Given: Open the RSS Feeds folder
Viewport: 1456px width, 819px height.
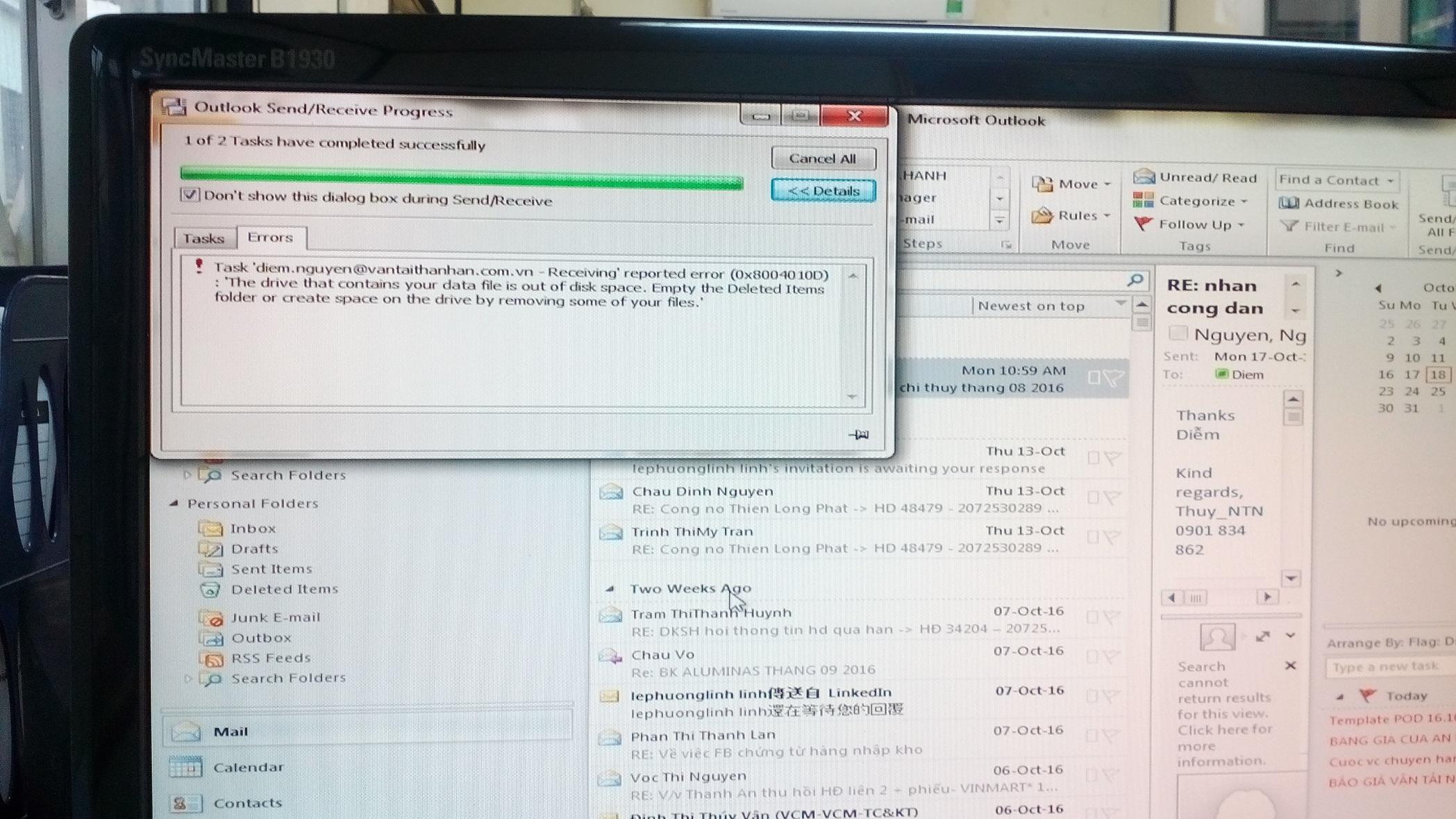Looking at the screenshot, I should pos(255,658).
